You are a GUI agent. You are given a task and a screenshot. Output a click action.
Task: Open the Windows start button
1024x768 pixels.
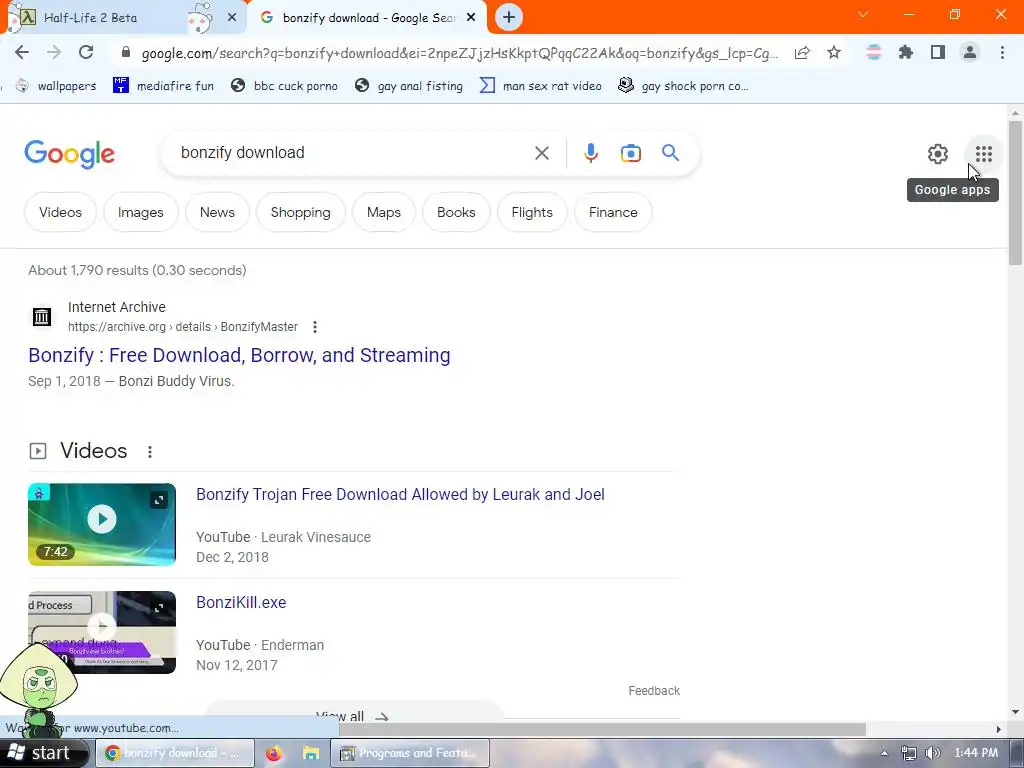coord(42,753)
